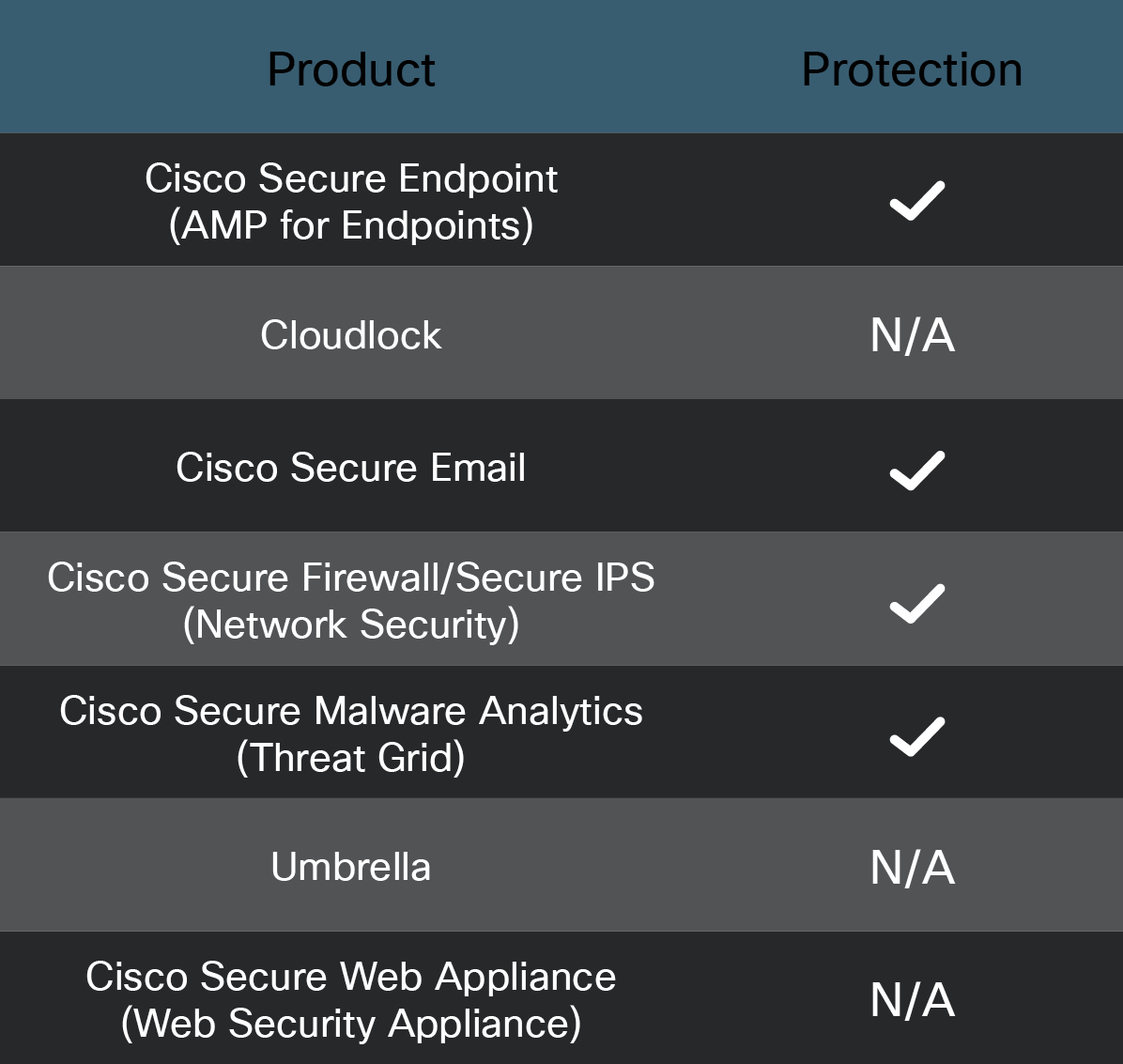The width and height of the screenshot is (1123, 1064).
Task: Click the "(Network Security)" text
Action: (351, 625)
